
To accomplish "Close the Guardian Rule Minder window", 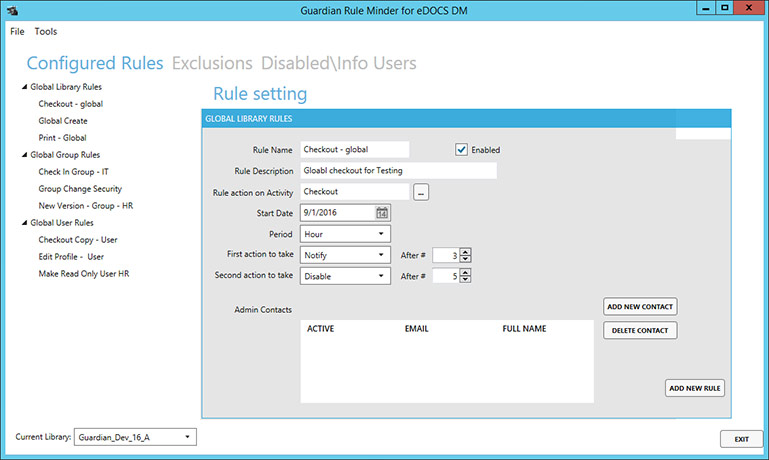I will (749, 8).
